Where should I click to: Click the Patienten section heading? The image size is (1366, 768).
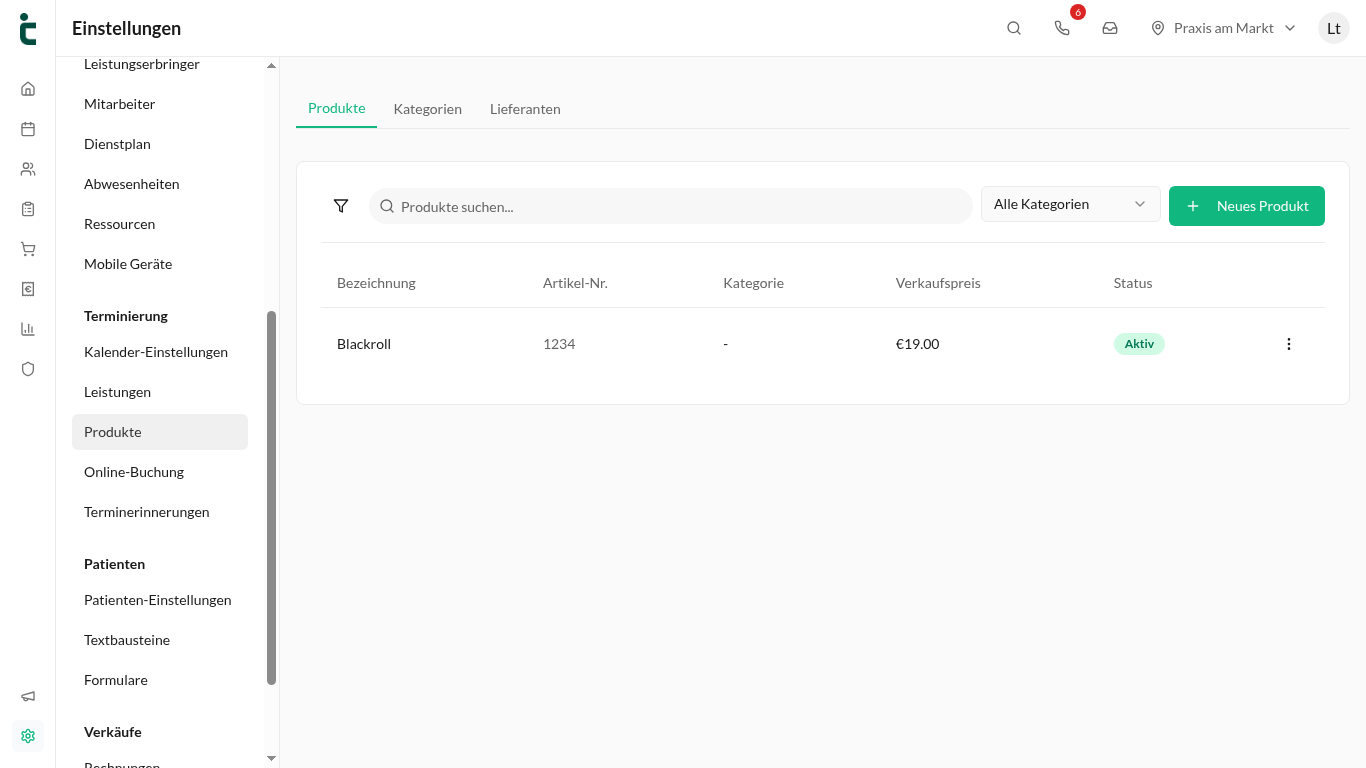click(x=114, y=564)
